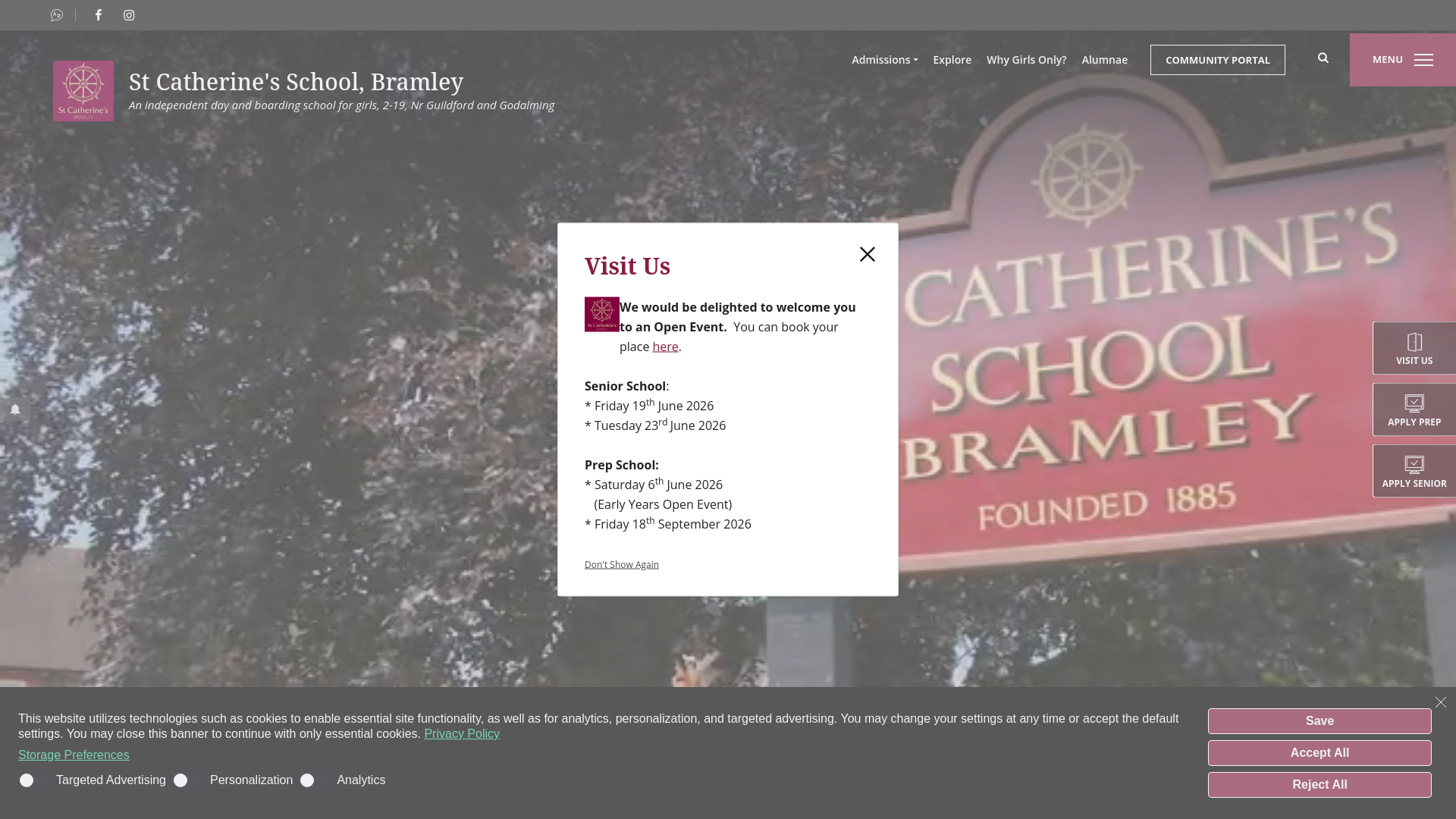Open the Privacy Policy link
The image size is (1456, 819).
(x=462, y=734)
